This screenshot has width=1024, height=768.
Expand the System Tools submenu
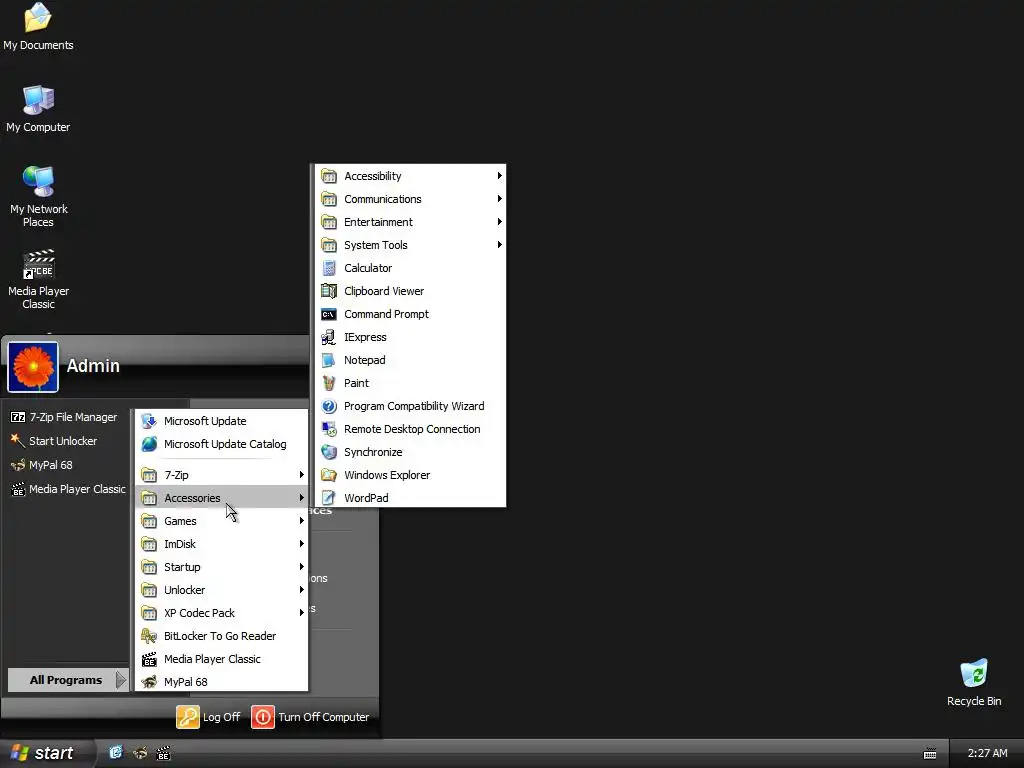tap(410, 245)
